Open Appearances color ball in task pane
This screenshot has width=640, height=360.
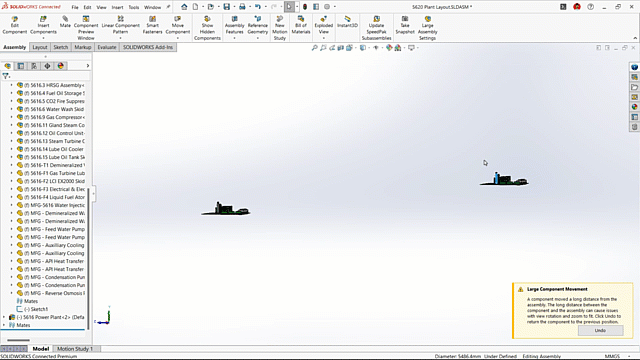(634, 107)
